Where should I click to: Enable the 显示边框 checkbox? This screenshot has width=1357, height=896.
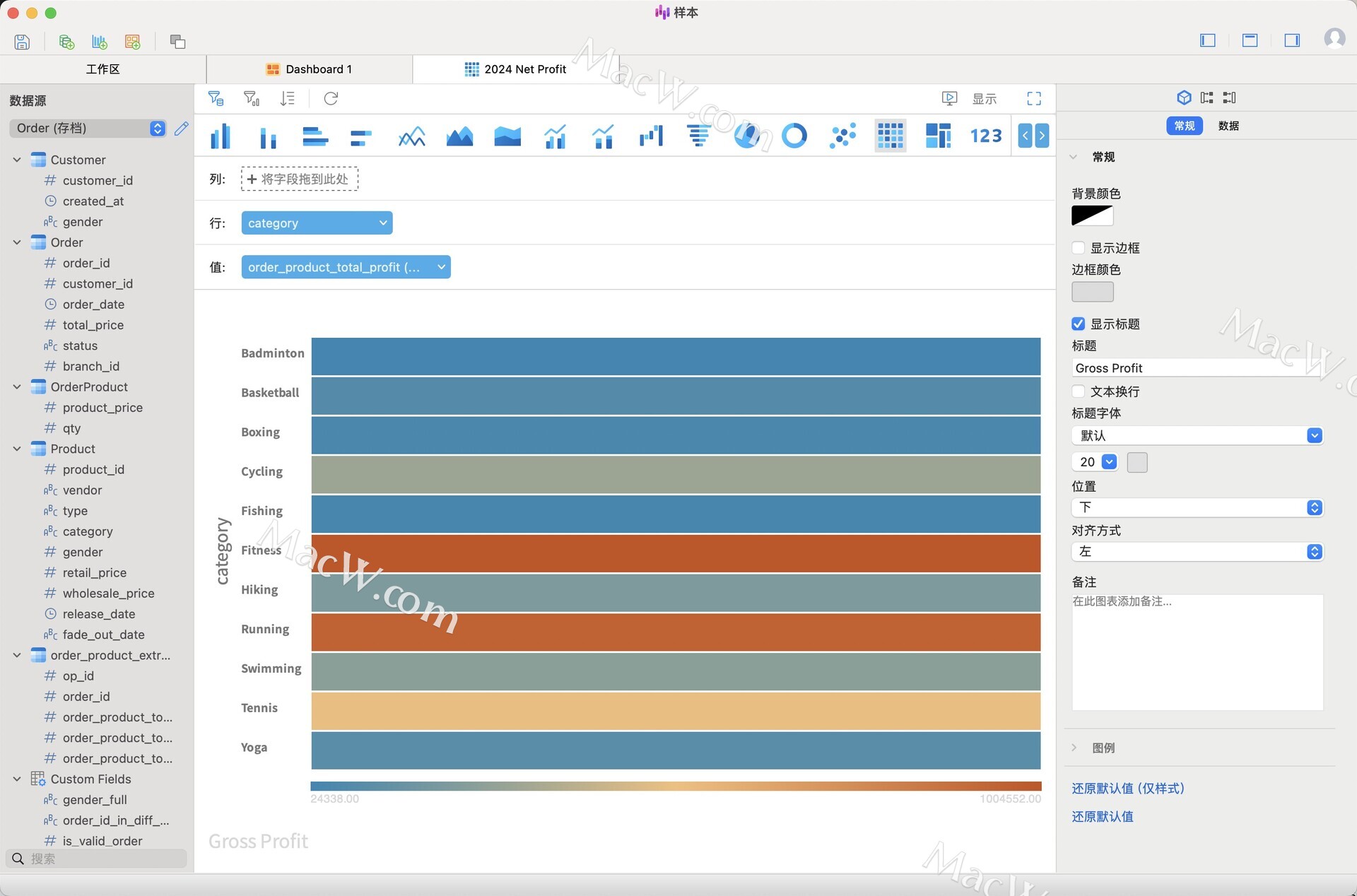[1078, 248]
